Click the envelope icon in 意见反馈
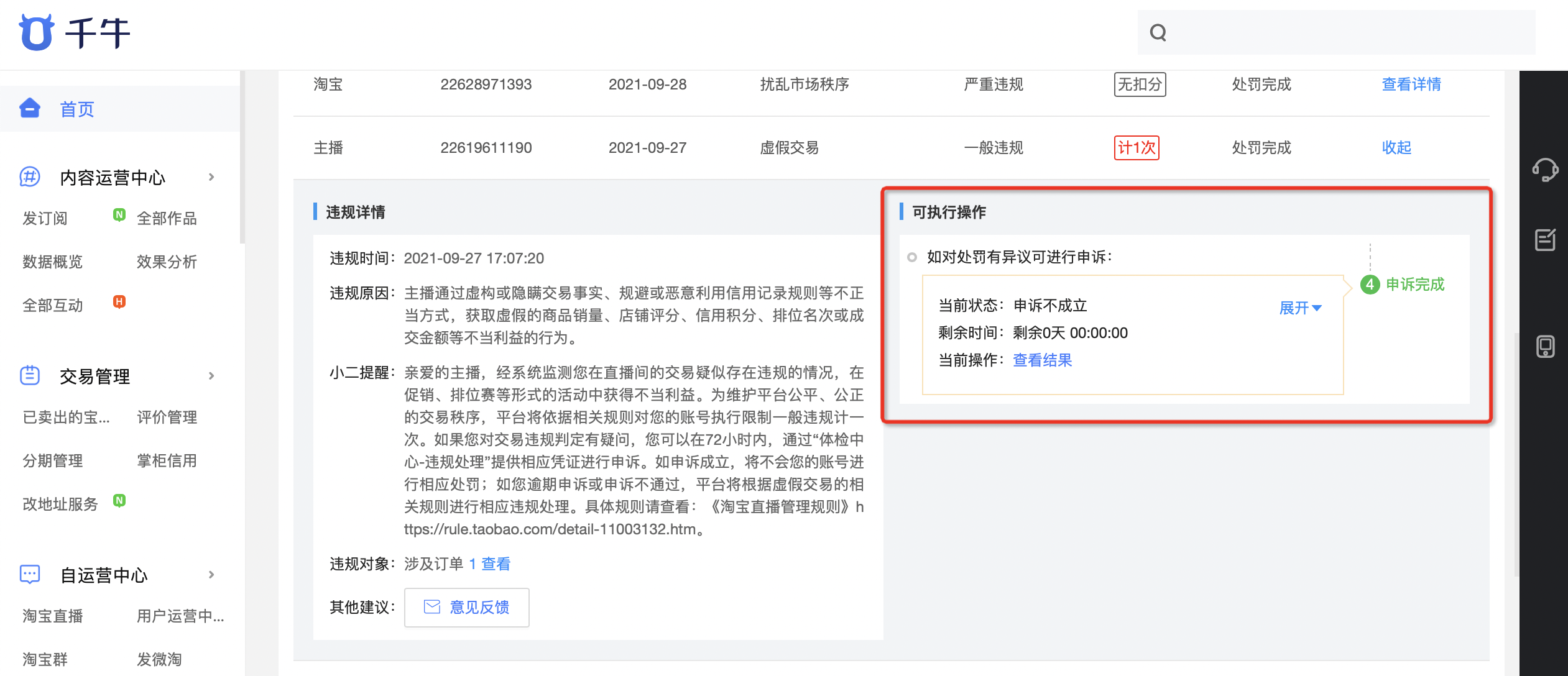Screen dimensions: 1568x676 [x=431, y=607]
